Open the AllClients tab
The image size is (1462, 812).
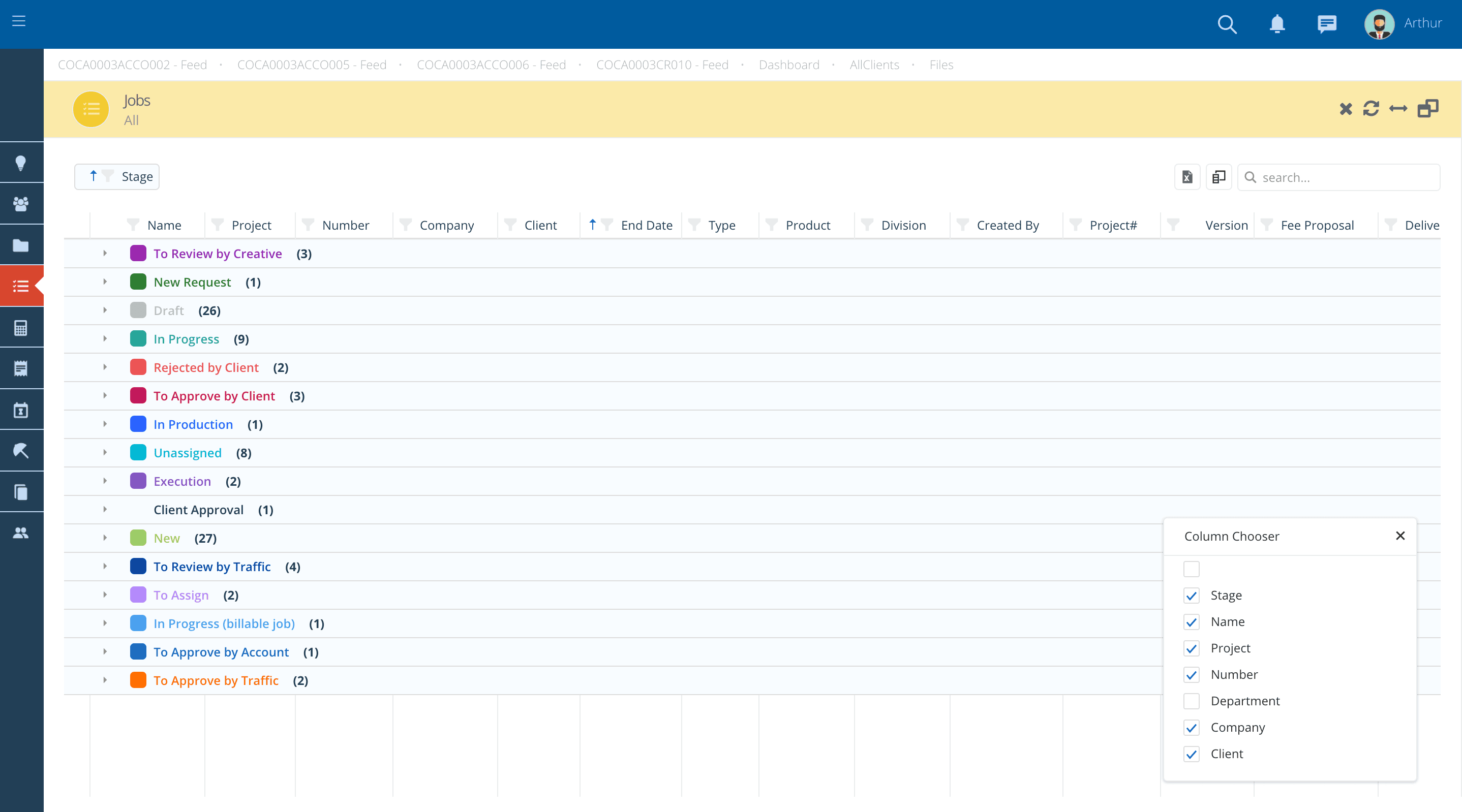874,65
